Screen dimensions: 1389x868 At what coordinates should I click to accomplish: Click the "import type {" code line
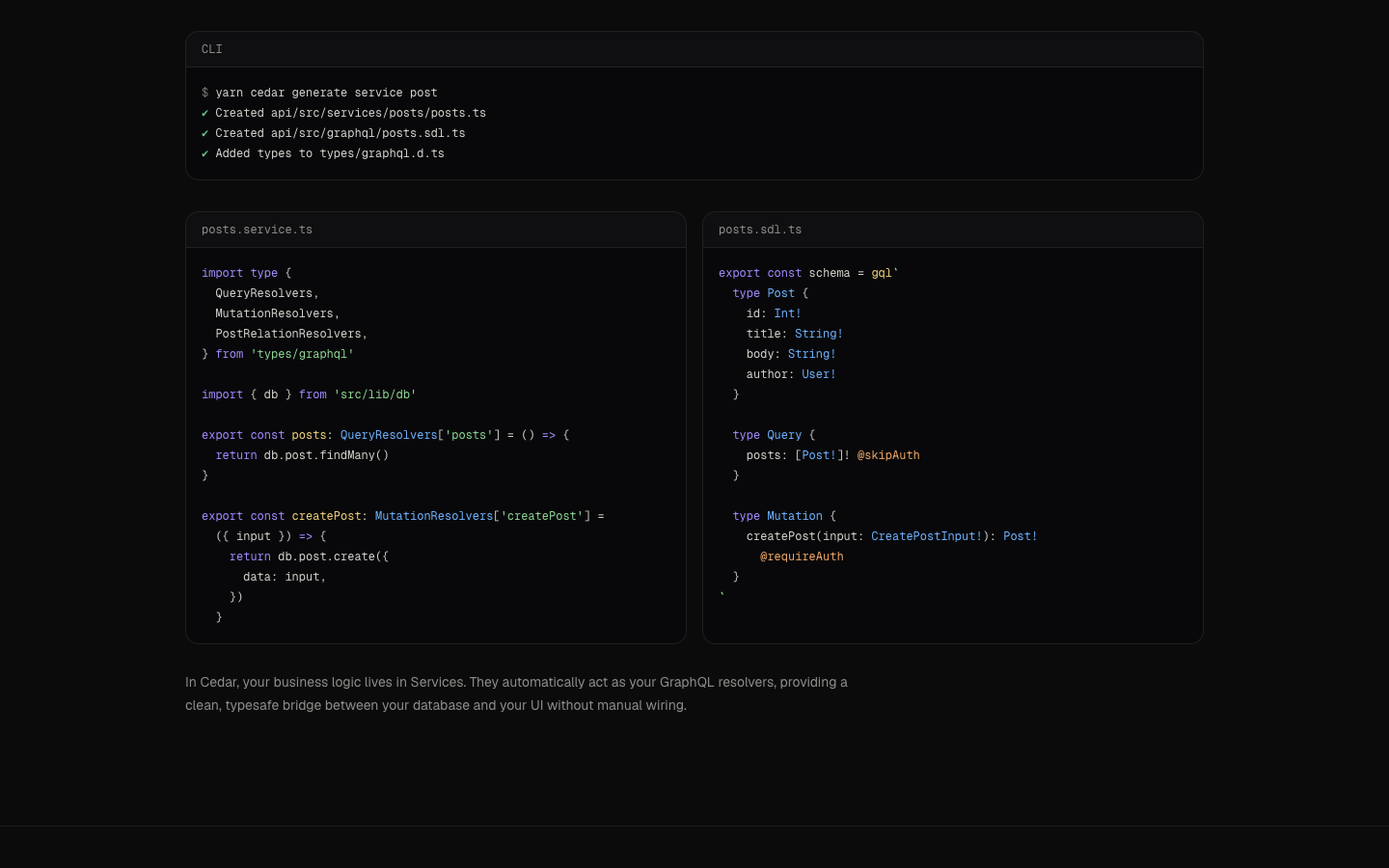point(246,273)
